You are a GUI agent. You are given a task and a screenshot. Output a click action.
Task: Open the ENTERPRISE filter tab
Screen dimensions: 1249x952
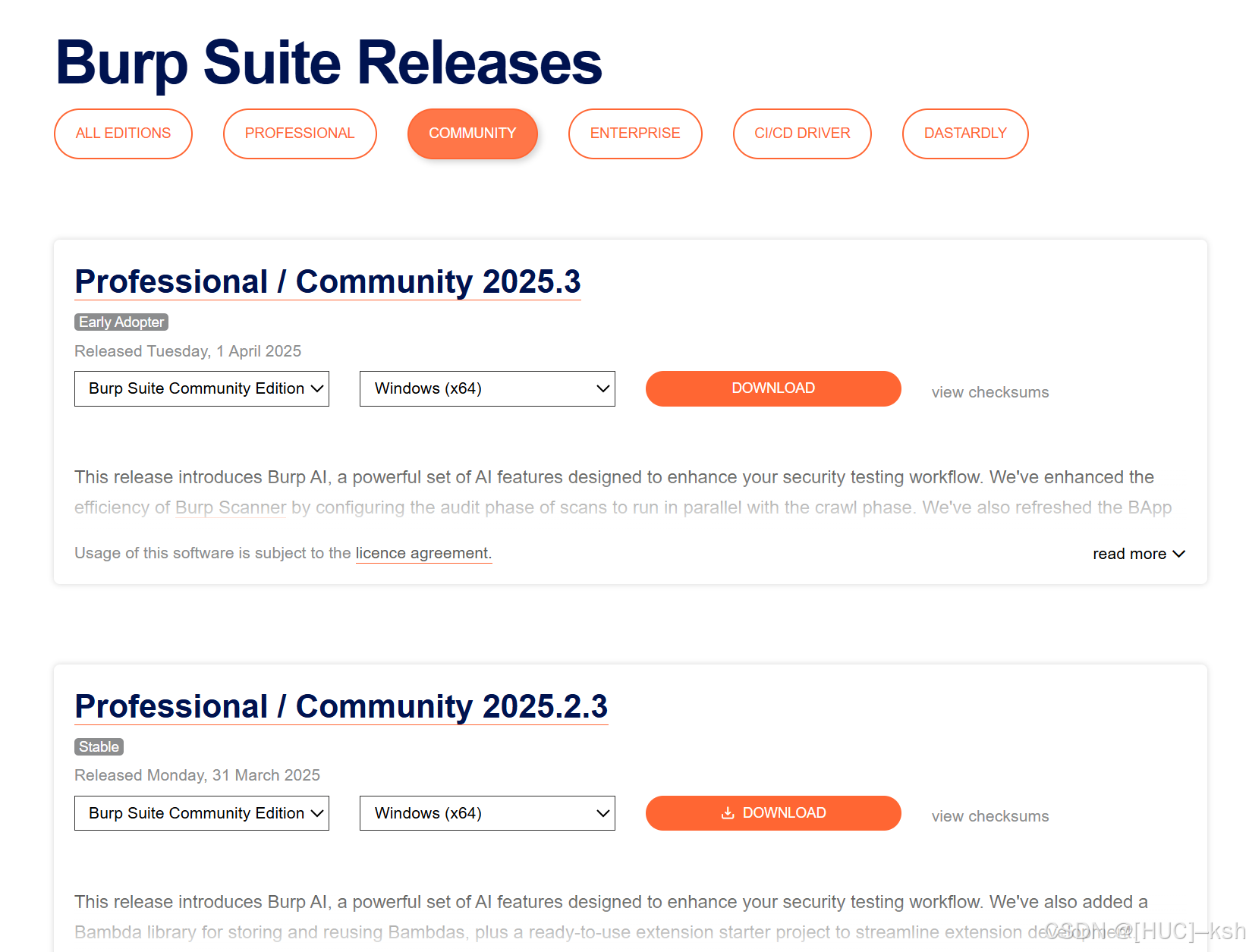pos(635,134)
